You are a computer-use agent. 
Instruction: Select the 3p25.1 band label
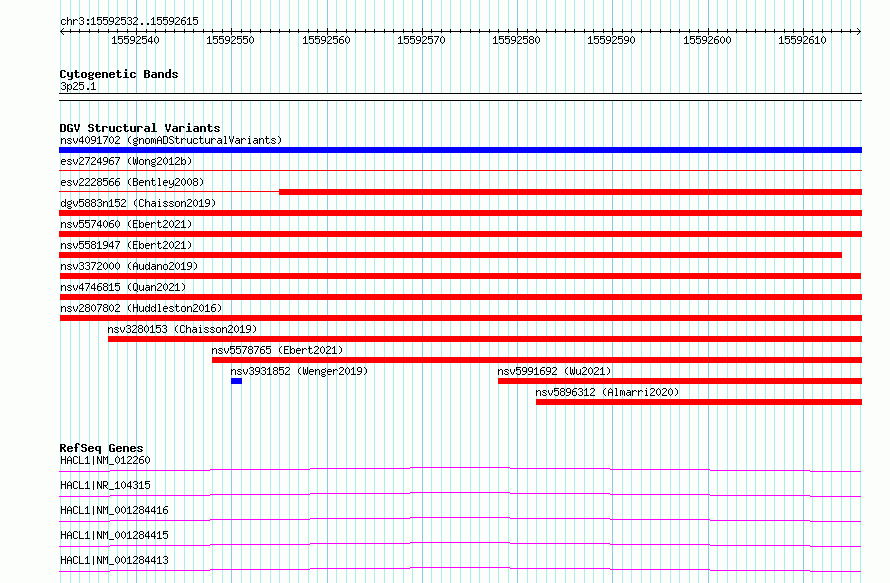coord(78,86)
